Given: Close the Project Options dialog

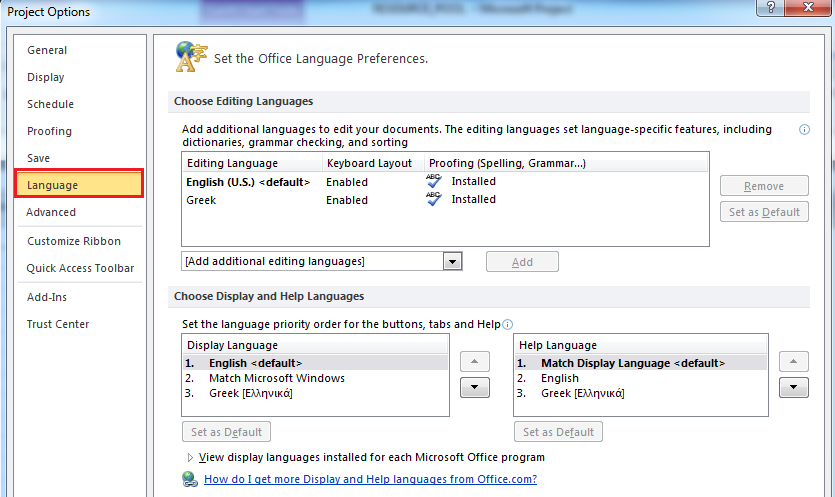Looking at the screenshot, I should (x=808, y=7).
